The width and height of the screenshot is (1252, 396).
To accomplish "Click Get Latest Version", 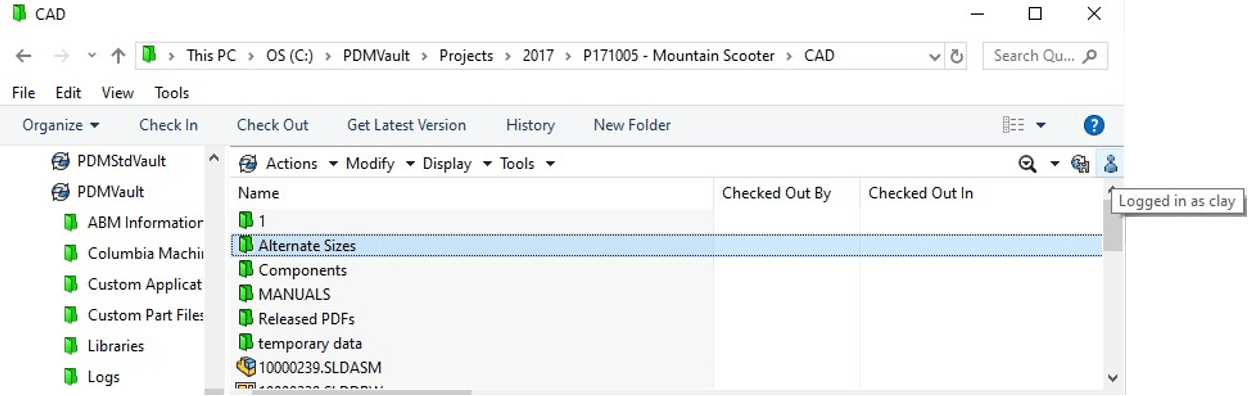I will 406,125.
